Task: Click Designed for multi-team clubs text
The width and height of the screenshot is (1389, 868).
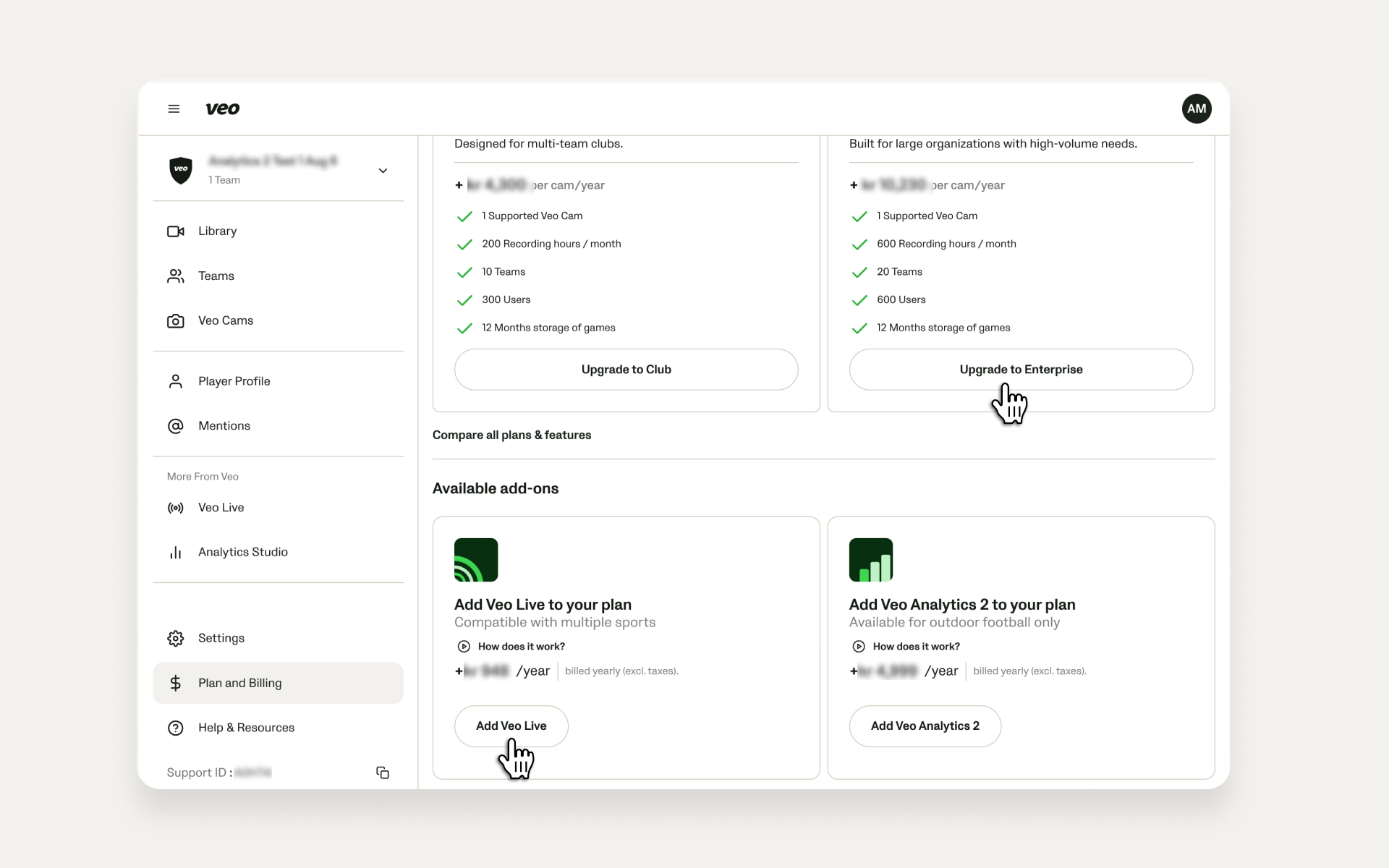Action: pyautogui.click(x=539, y=144)
